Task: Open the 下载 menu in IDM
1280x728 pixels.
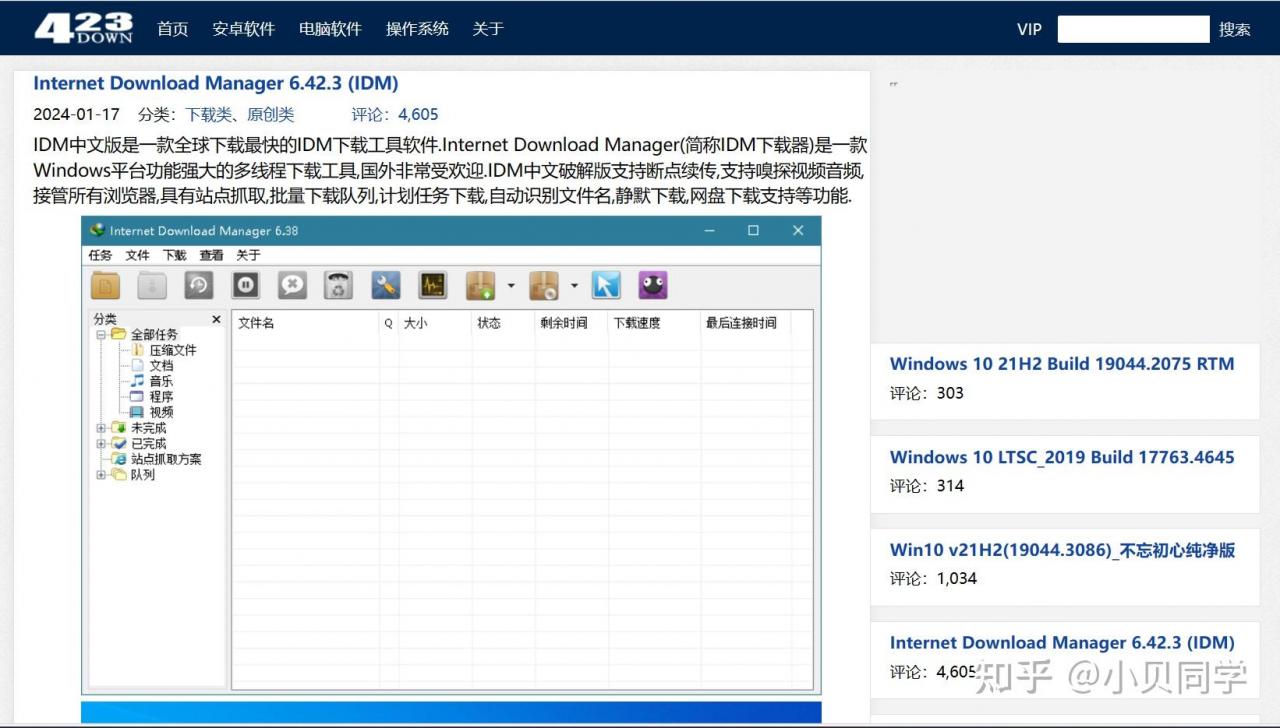Action: pos(174,255)
